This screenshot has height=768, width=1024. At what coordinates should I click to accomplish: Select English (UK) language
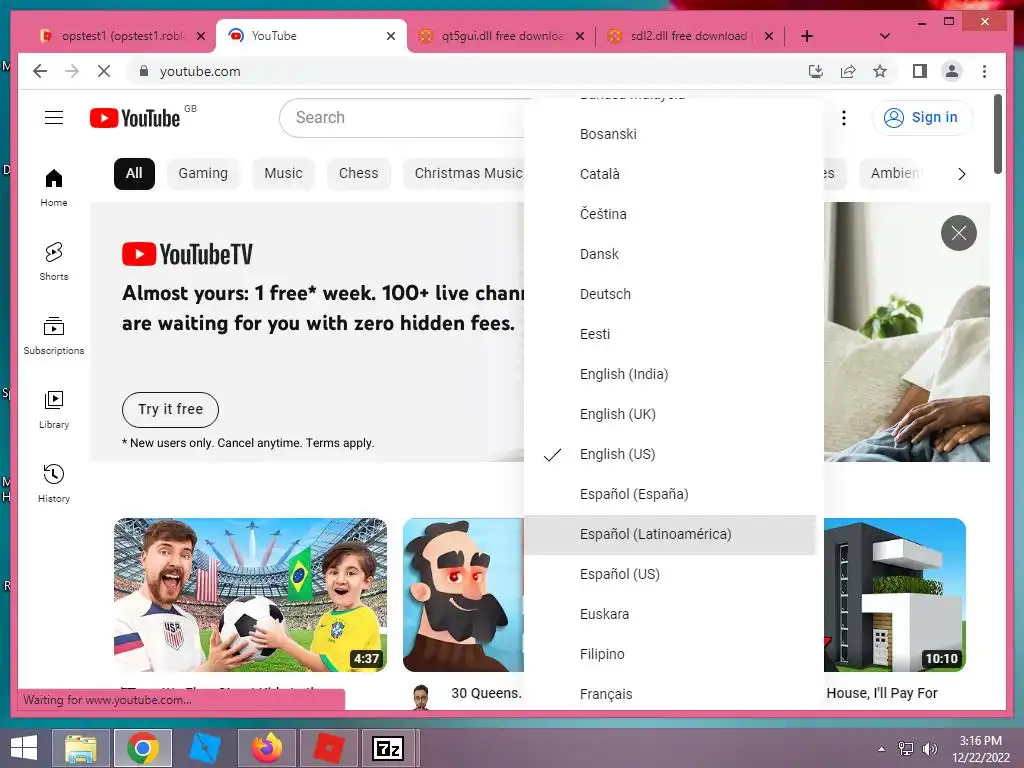tap(670, 414)
